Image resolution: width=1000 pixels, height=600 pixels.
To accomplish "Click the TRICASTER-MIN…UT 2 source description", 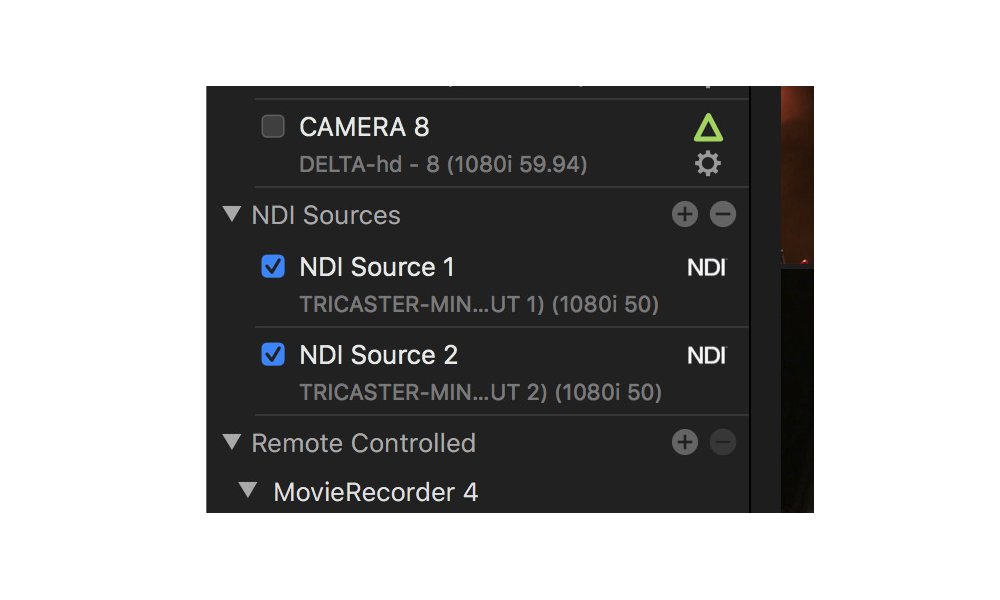I will click(x=480, y=393).
